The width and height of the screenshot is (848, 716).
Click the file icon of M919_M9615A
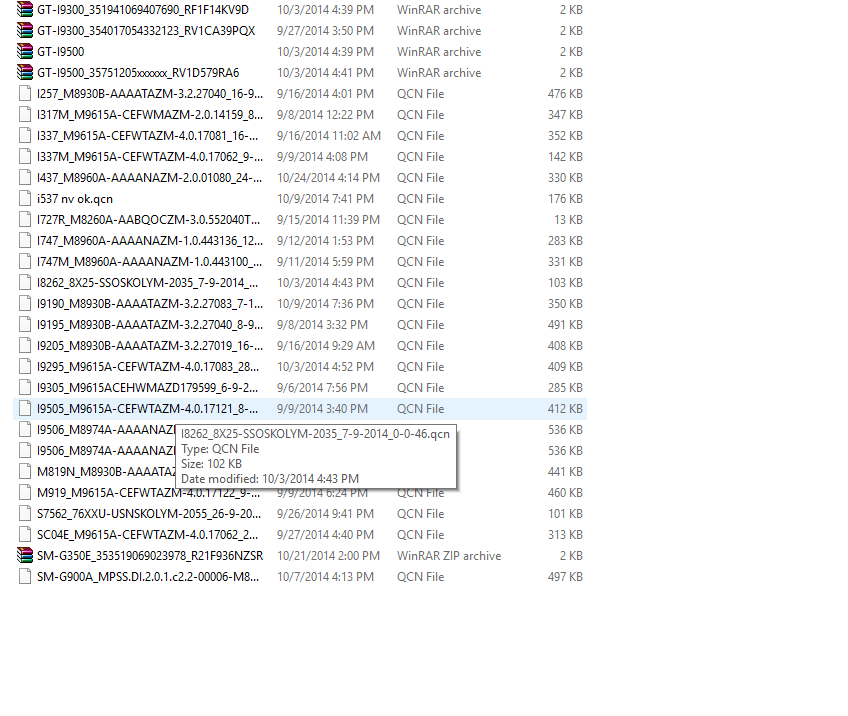[25, 493]
